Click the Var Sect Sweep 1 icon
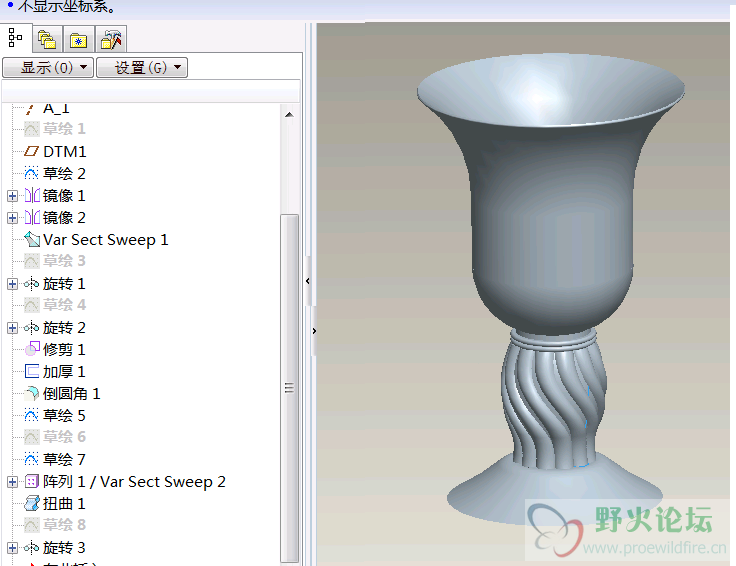The image size is (736, 566). 32,239
